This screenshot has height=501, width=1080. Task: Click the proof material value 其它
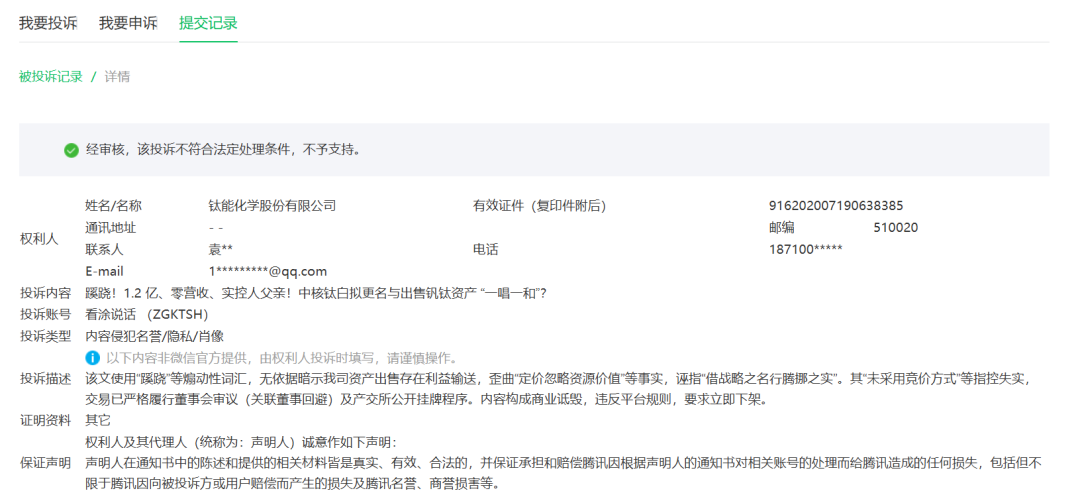coord(98,420)
